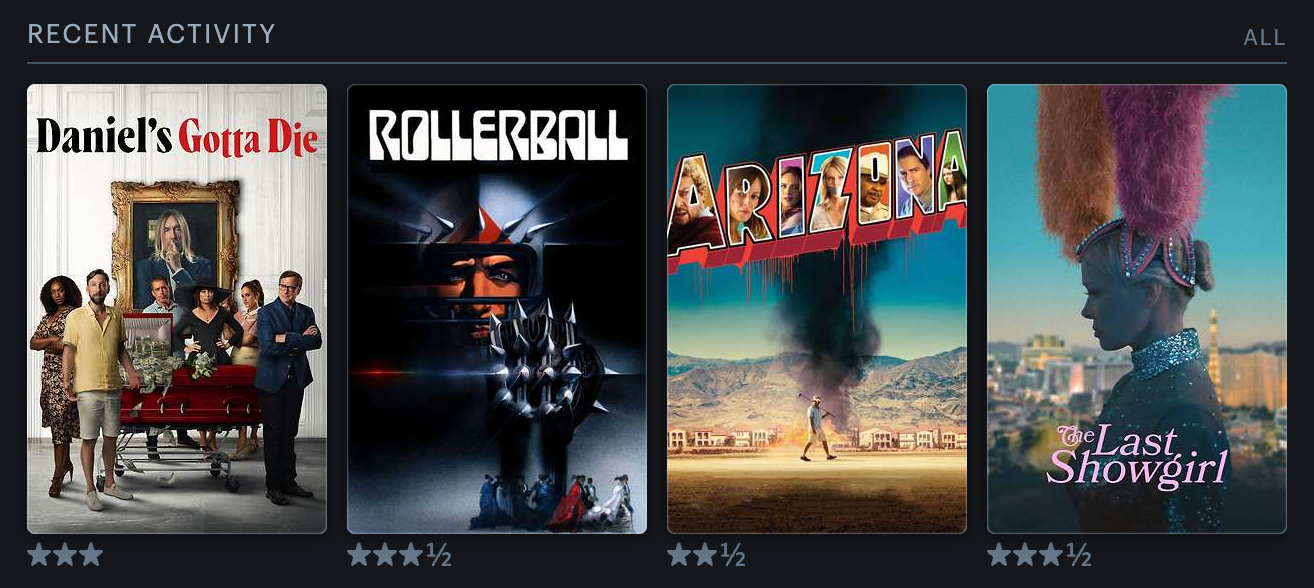Click the half-star symbol under Rollerball
1314x588 pixels.
click(439, 555)
